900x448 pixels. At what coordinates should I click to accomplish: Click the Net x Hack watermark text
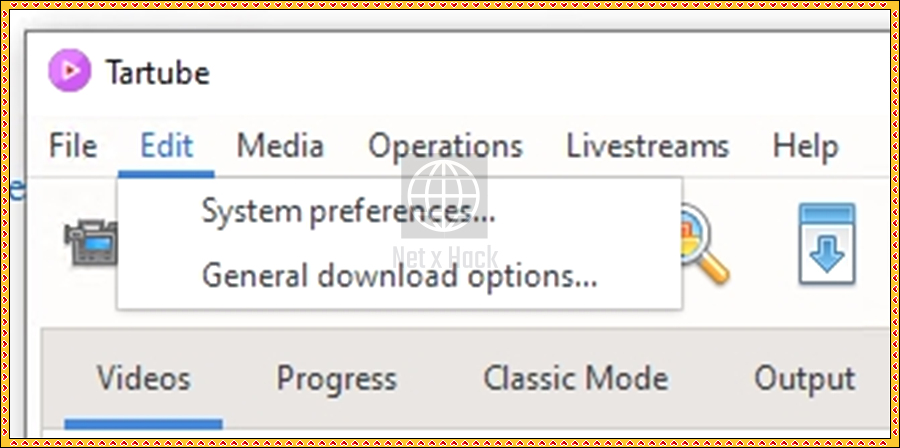pyautogui.click(x=445, y=258)
